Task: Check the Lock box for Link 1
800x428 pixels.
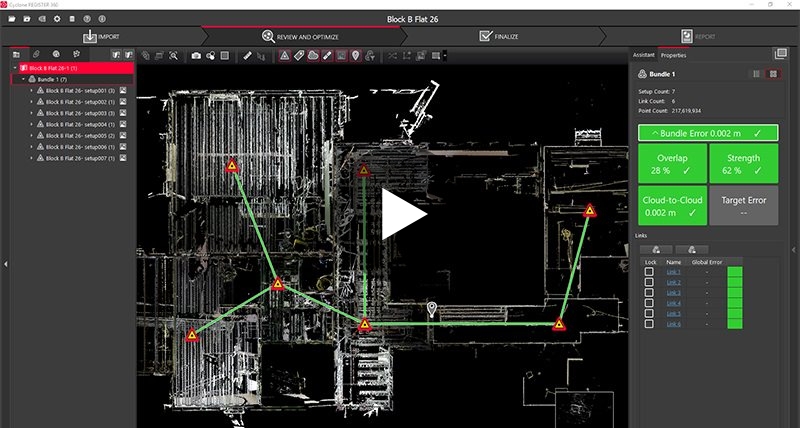Action: point(650,272)
